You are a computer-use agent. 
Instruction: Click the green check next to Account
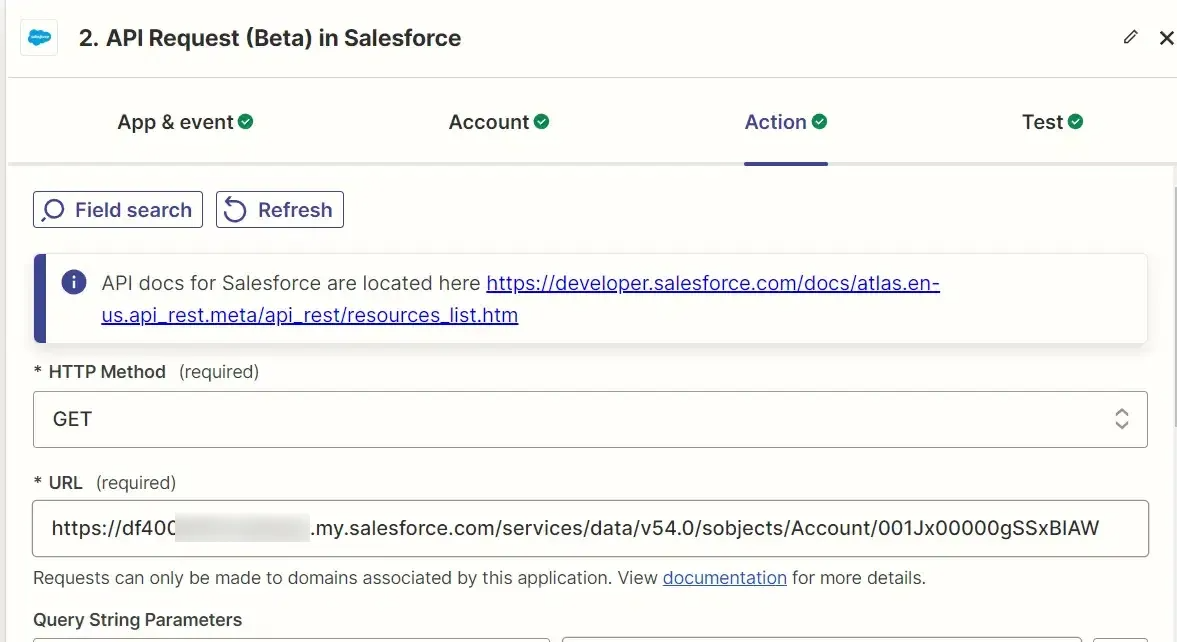tap(541, 122)
